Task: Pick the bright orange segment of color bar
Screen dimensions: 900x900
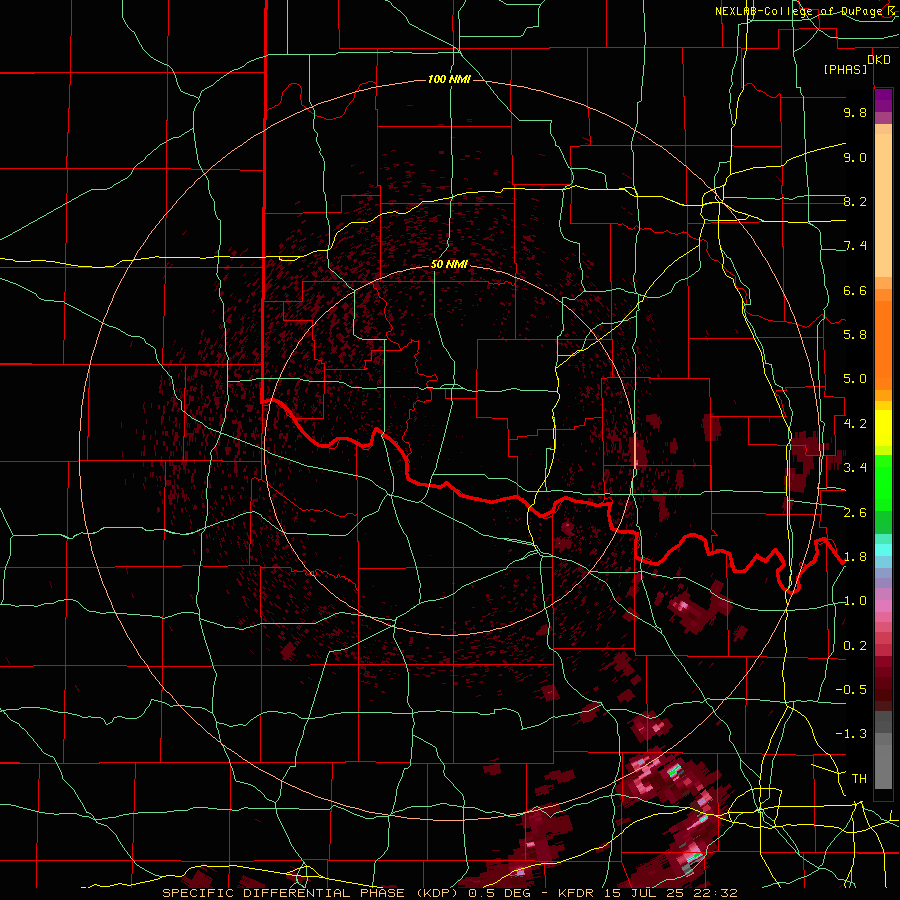Action: 883,339
